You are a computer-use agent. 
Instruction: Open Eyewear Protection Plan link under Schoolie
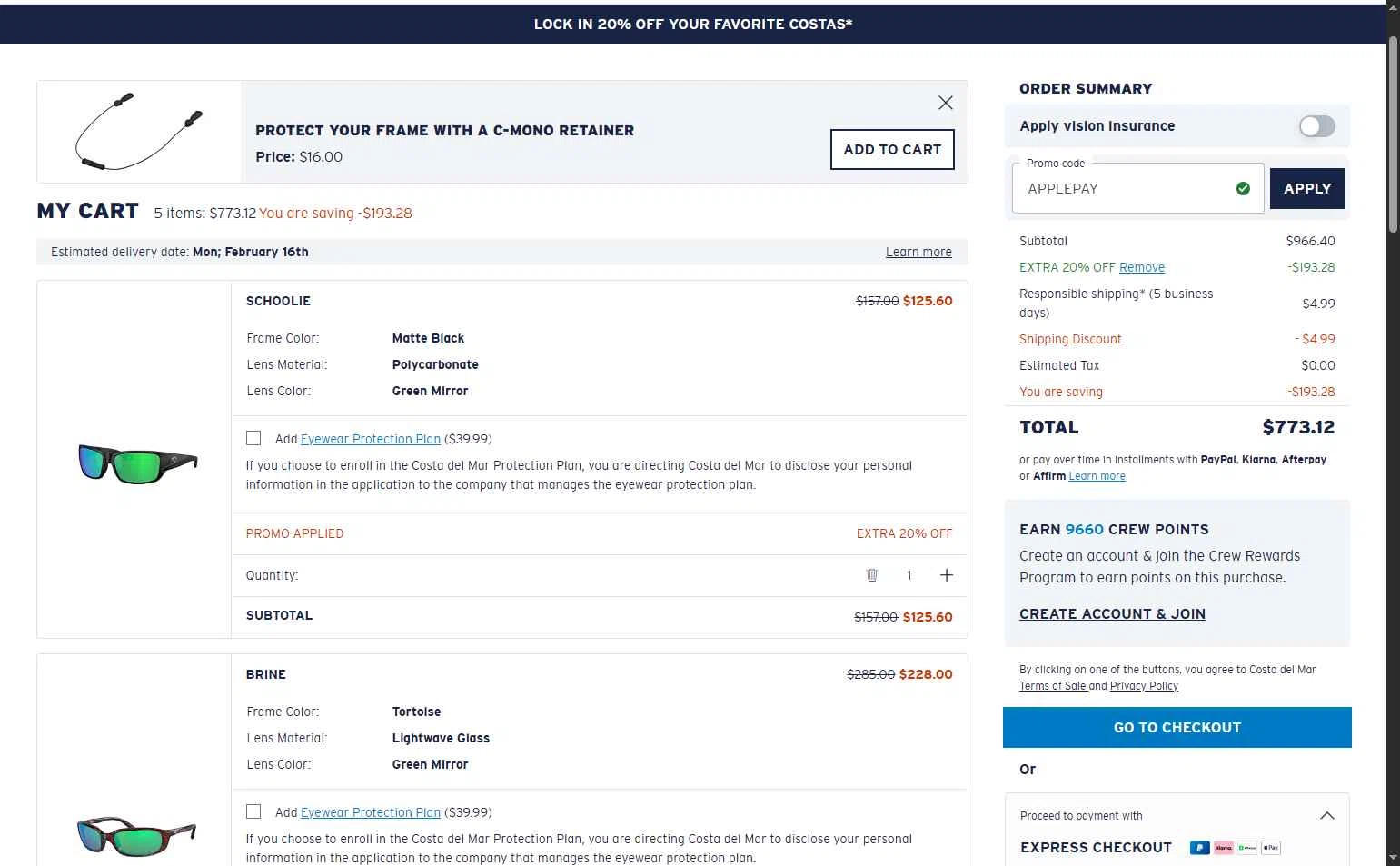tap(371, 439)
